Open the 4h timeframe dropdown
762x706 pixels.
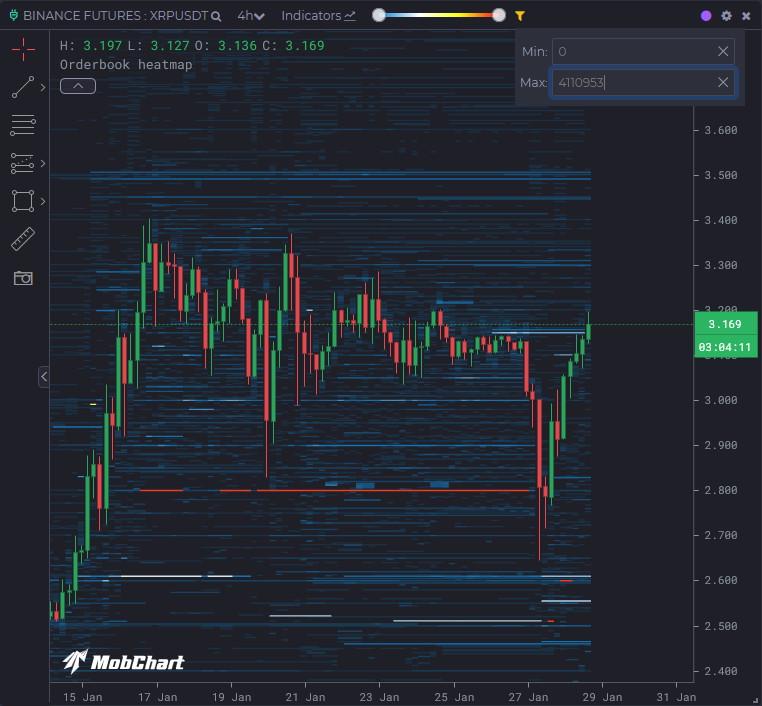click(250, 16)
